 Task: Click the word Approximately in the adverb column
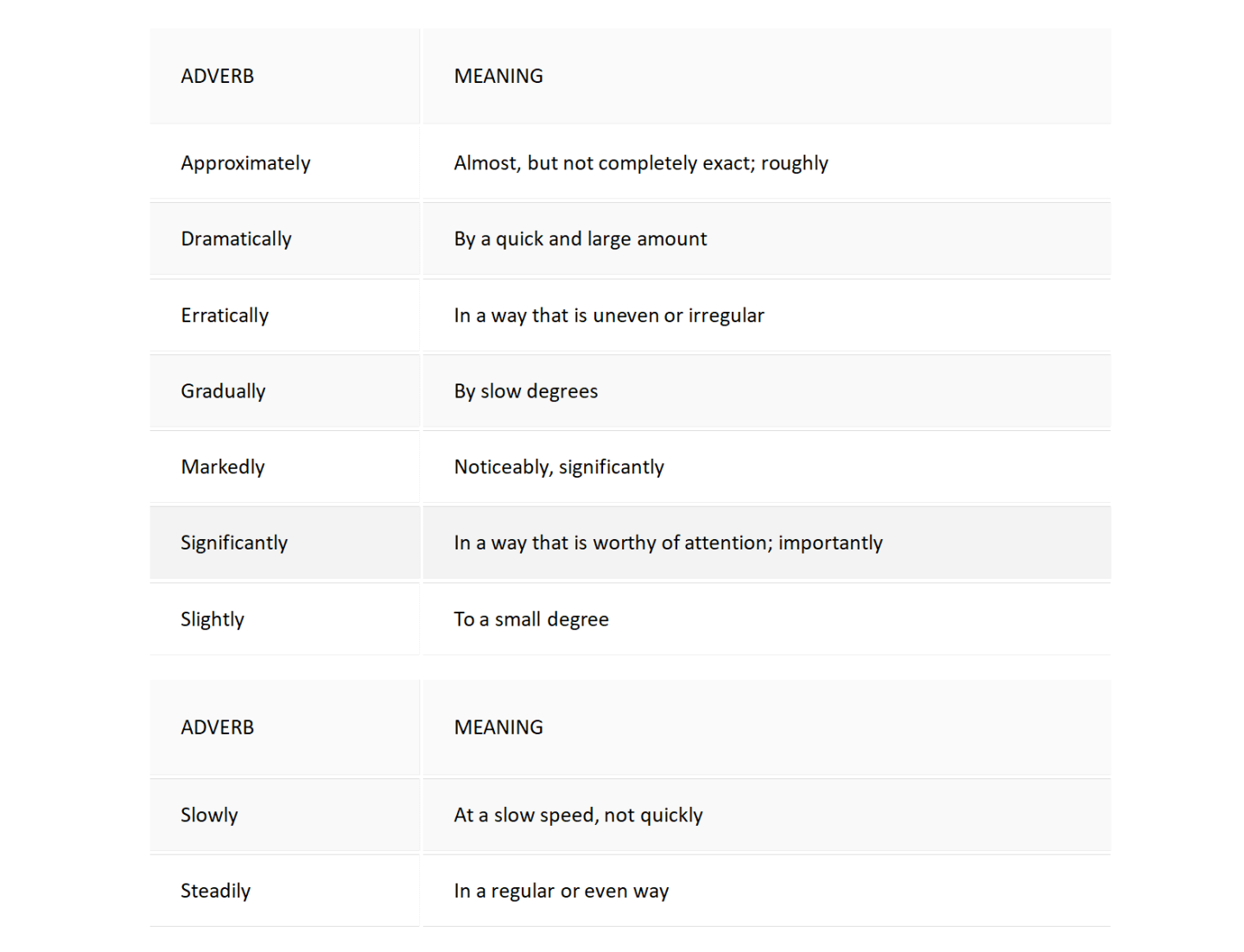point(245,163)
